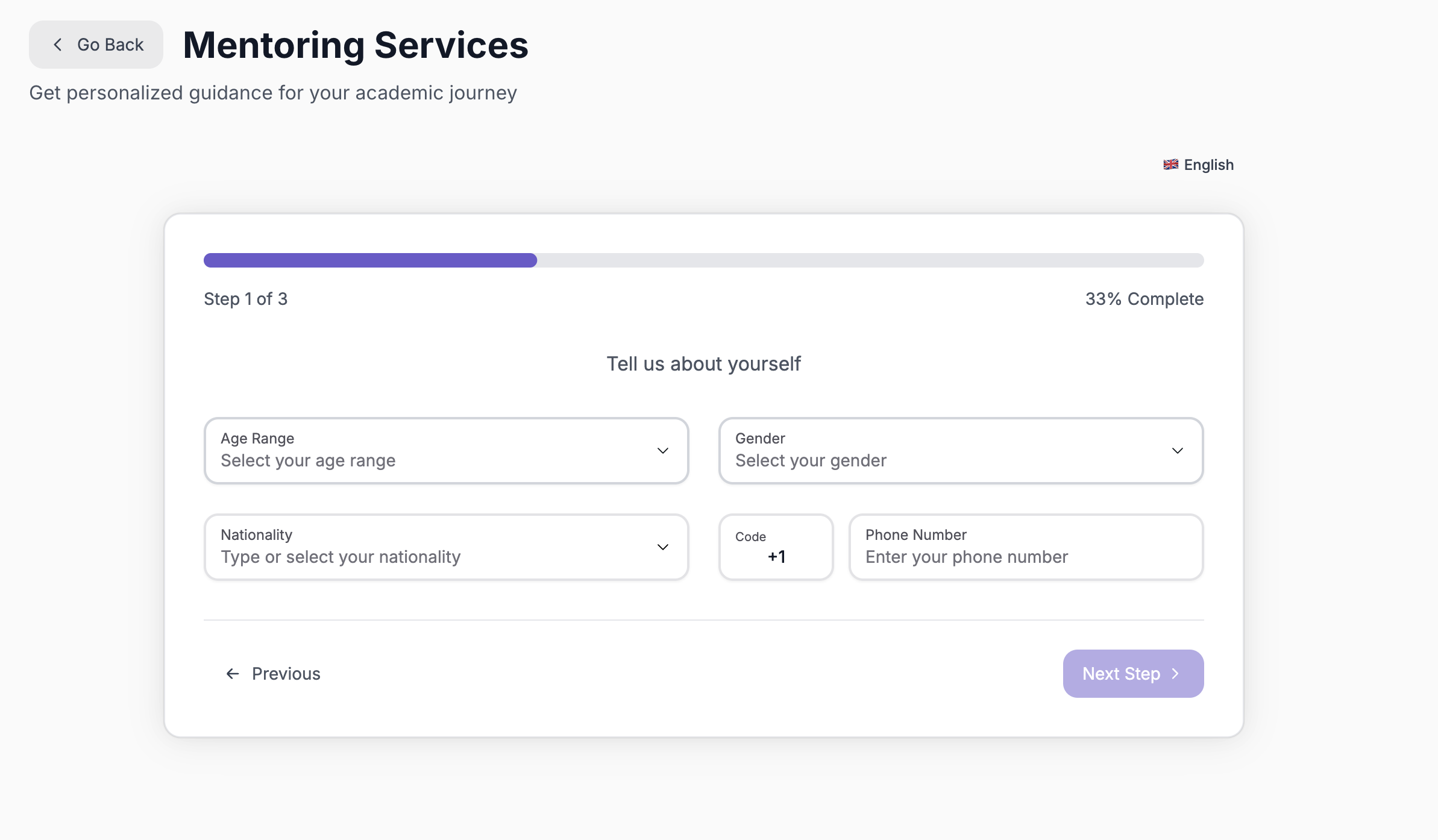
Task: Click the Nationality field chevron arrow
Action: tap(663, 547)
